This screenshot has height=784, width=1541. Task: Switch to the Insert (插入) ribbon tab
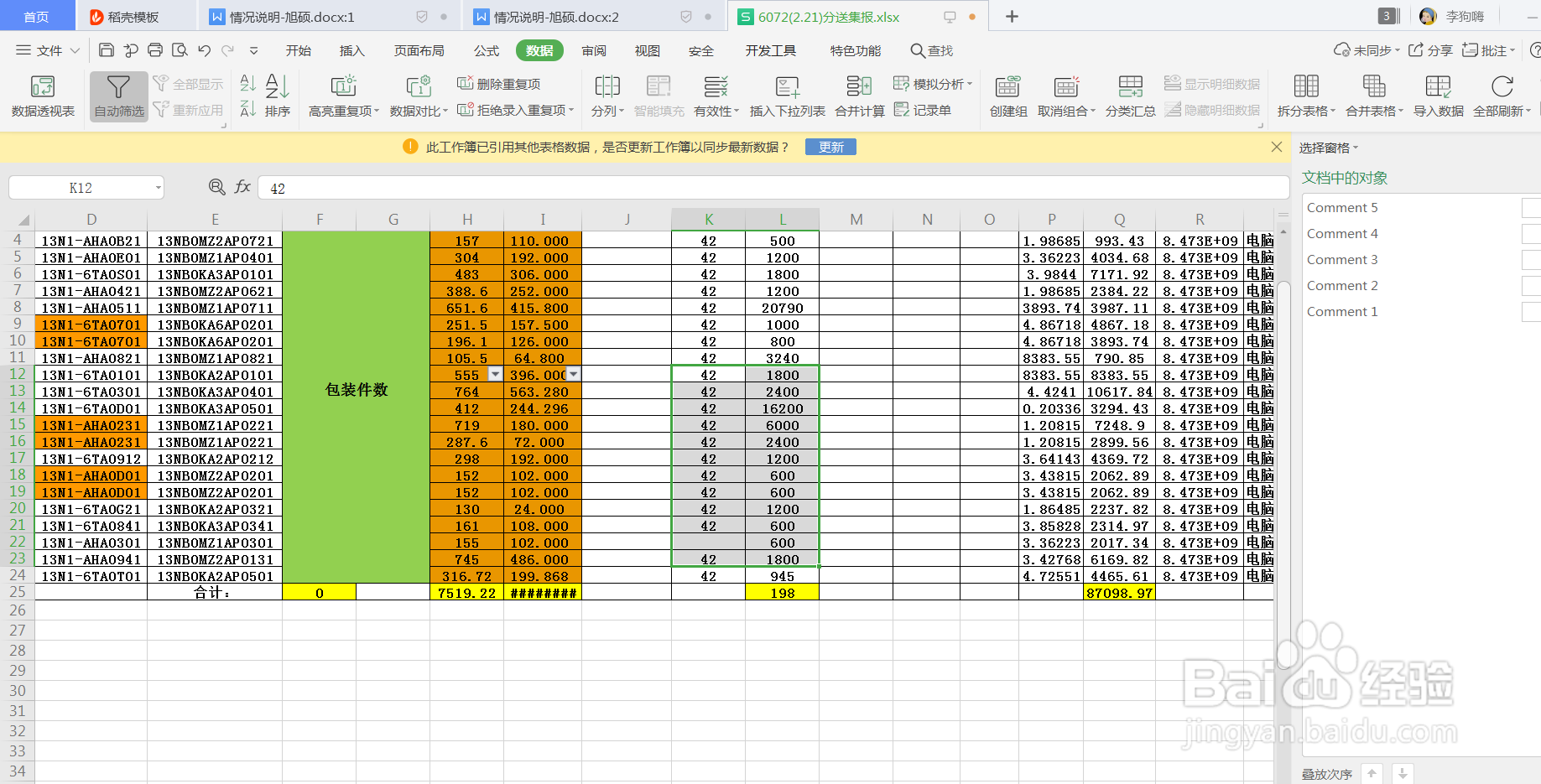tap(351, 50)
